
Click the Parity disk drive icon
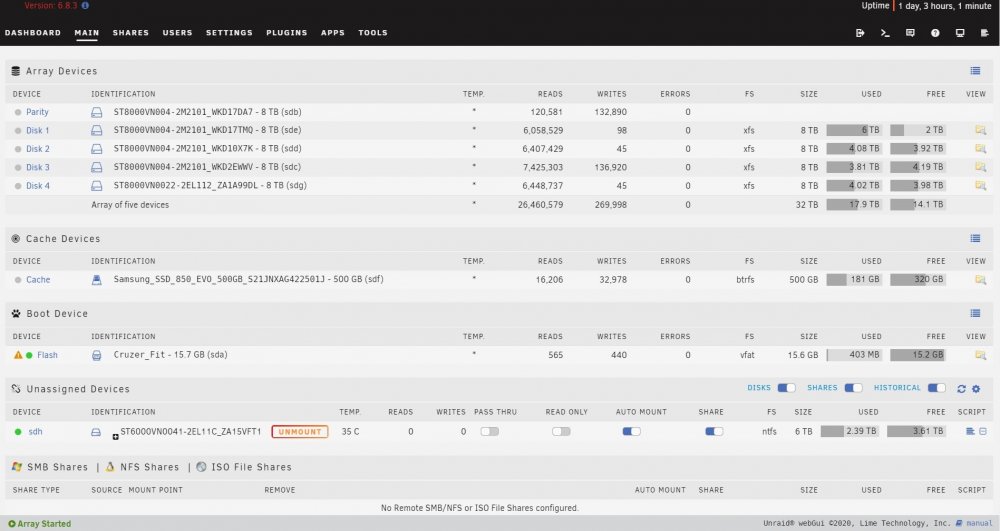(96, 112)
